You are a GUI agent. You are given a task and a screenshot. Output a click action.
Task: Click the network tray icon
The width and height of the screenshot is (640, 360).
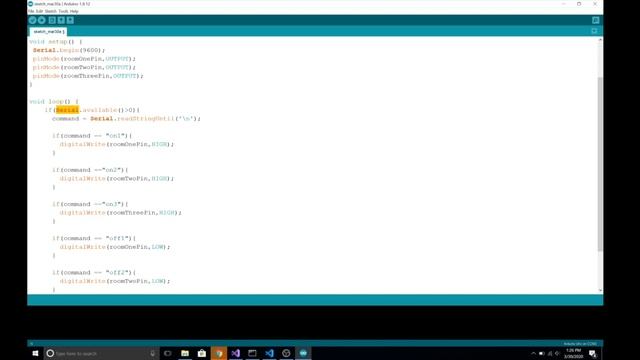point(550,353)
